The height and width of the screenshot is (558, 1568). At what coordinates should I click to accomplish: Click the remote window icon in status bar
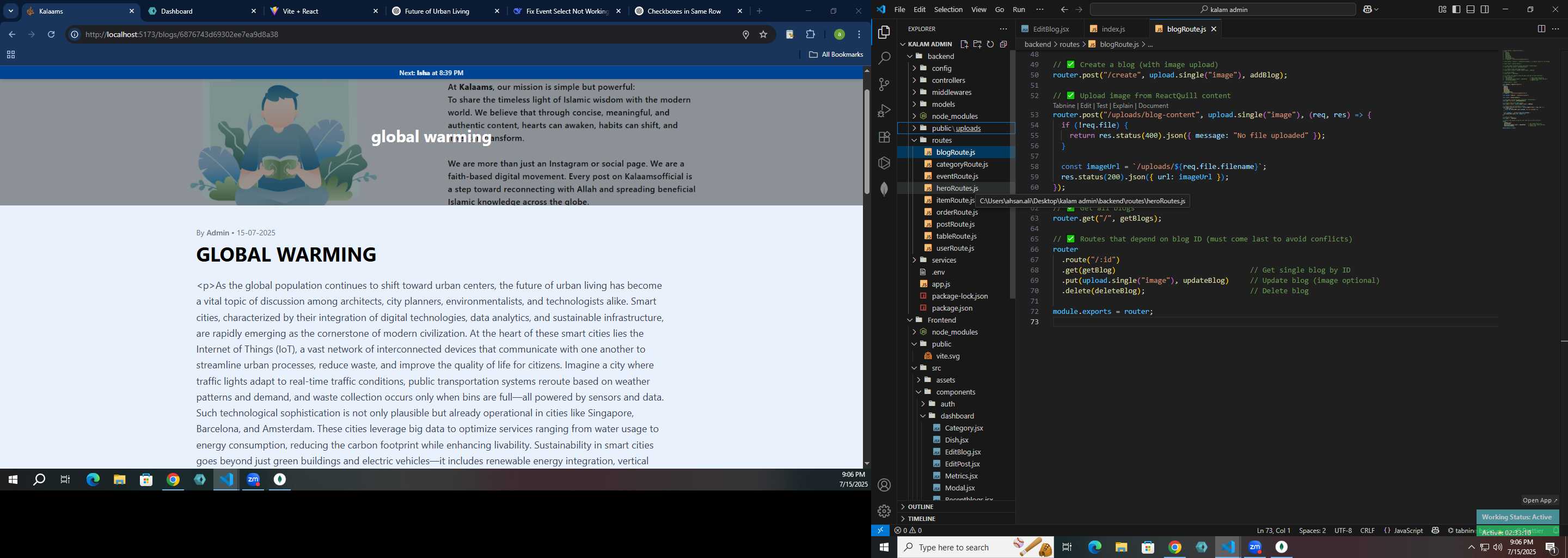[x=880, y=531]
